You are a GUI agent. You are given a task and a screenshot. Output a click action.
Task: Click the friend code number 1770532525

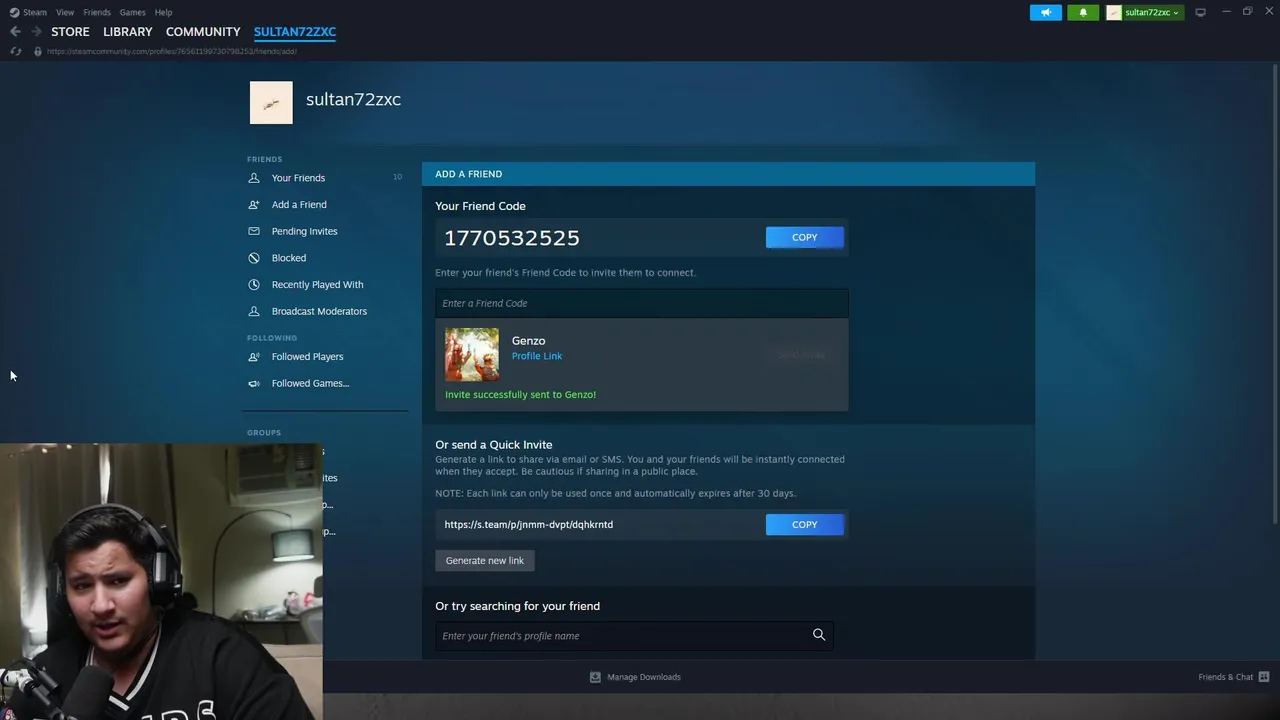pos(512,237)
